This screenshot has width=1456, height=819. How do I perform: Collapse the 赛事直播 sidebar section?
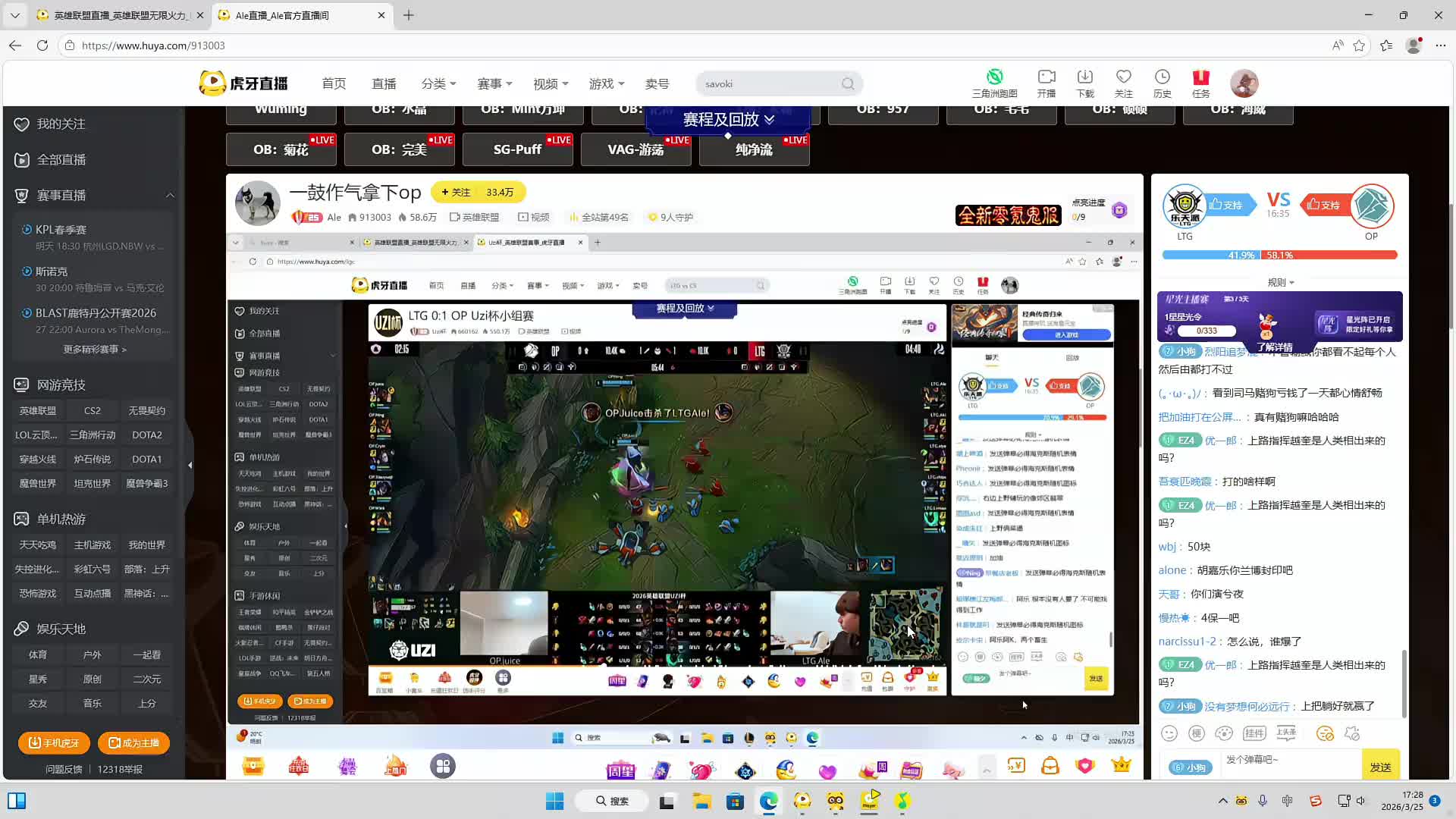pyautogui.click(x=170, y=196)
